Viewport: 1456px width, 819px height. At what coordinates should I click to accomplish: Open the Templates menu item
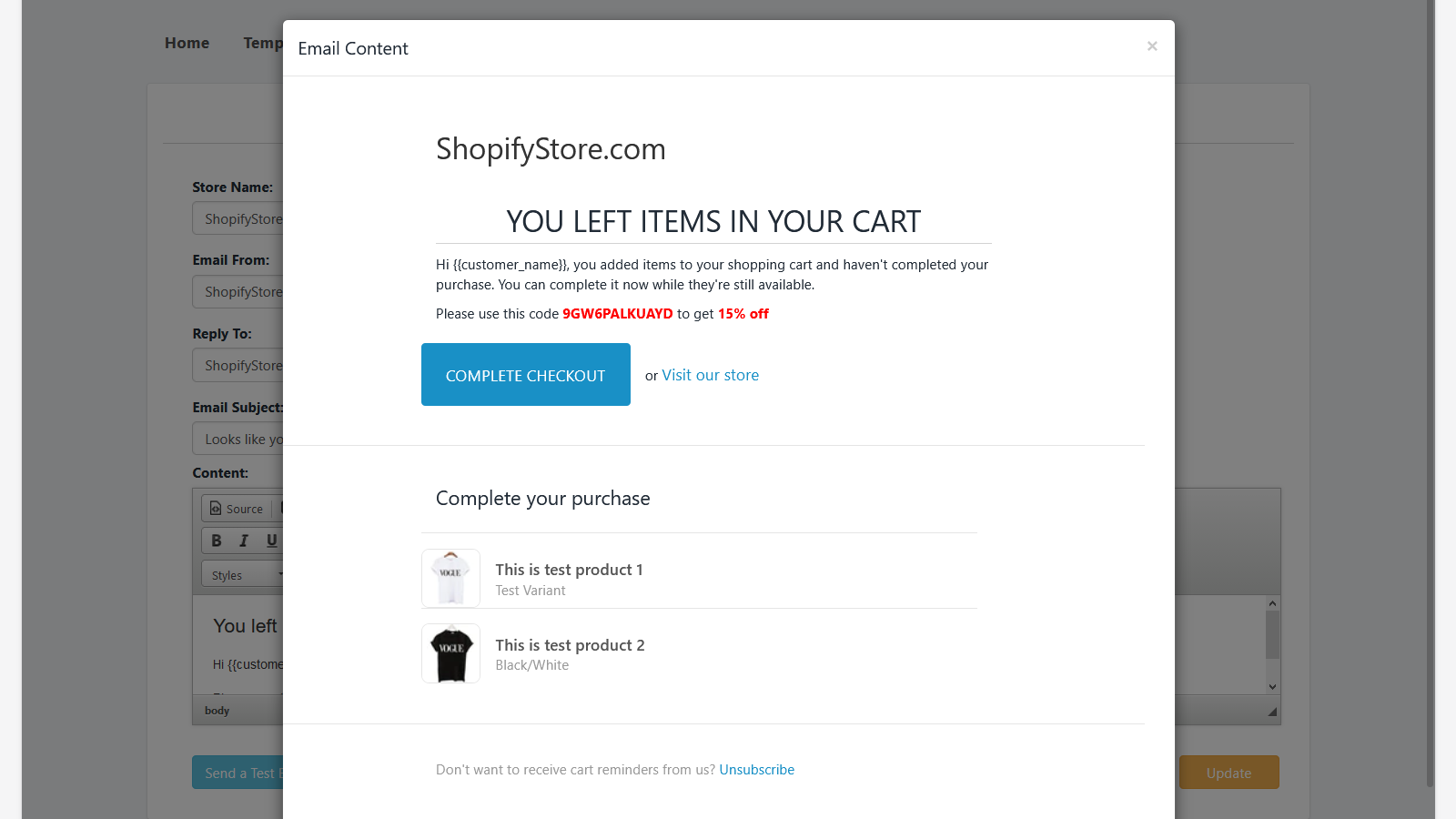(x=263, y=43)
